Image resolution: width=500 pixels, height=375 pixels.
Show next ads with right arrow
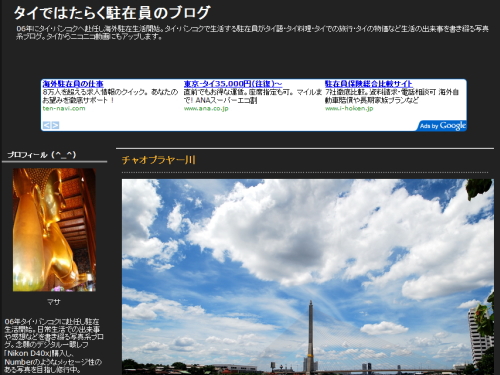coord(55,125)
